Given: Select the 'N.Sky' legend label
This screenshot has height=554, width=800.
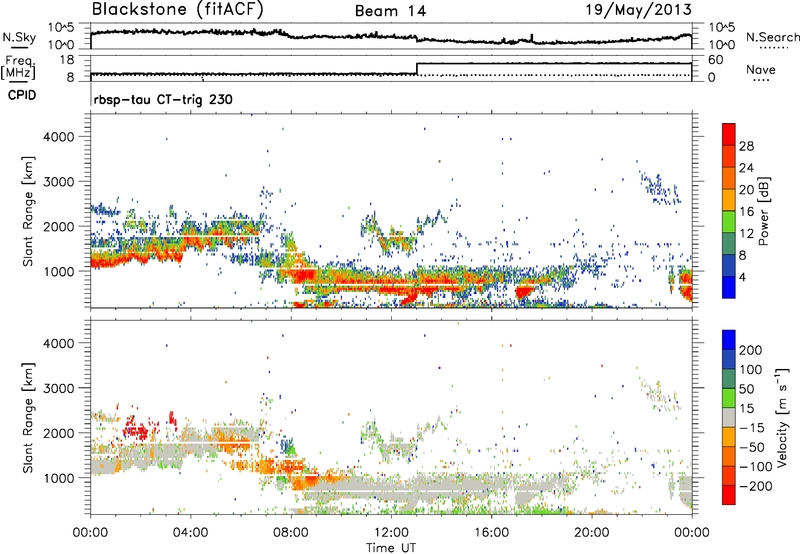Looking at the screenshot, I should point(19,37).
